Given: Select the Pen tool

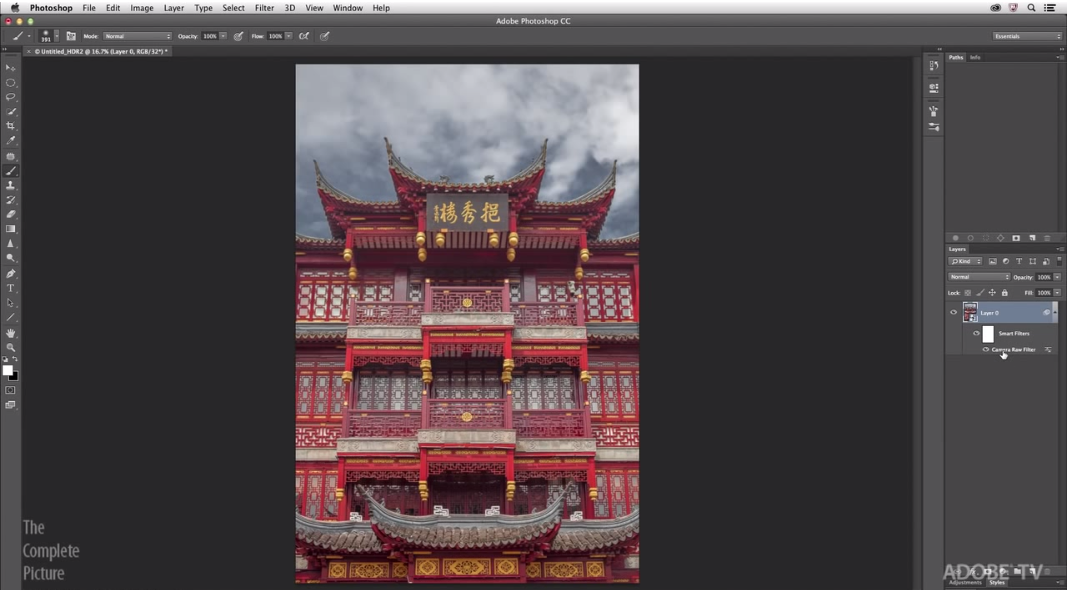Looking at the screenshot, I should point(11,273).
